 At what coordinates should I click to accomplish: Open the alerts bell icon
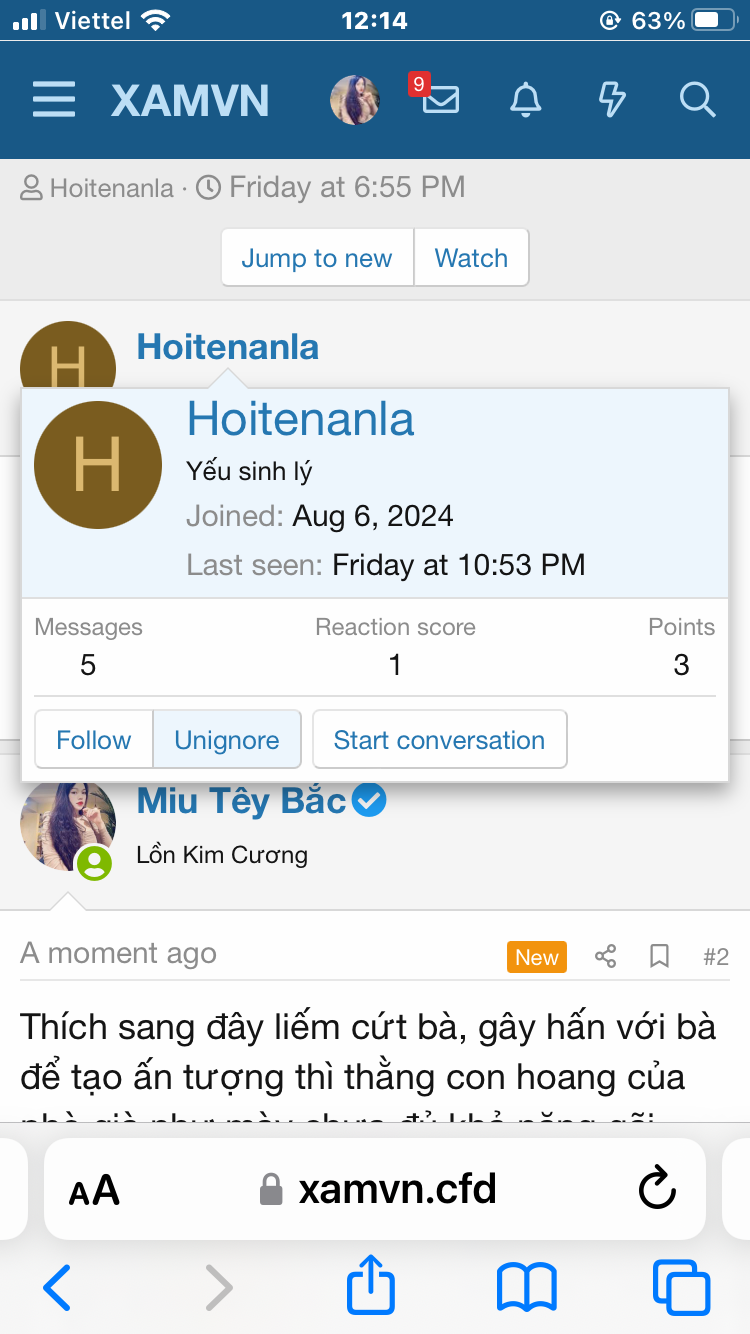pyautogui.click(x=526, y=100)
